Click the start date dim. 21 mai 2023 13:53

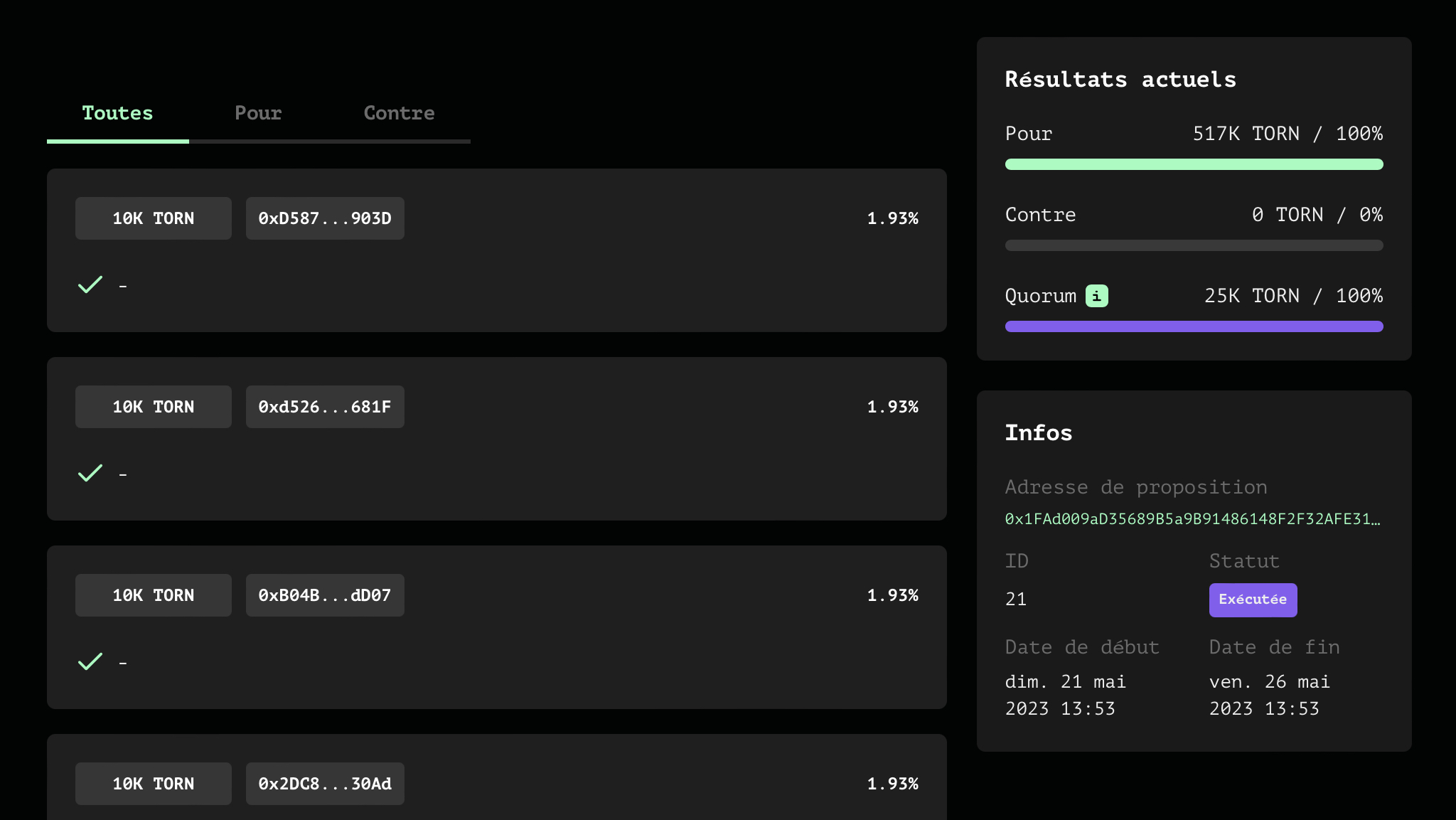click(x=1066, y=695)
